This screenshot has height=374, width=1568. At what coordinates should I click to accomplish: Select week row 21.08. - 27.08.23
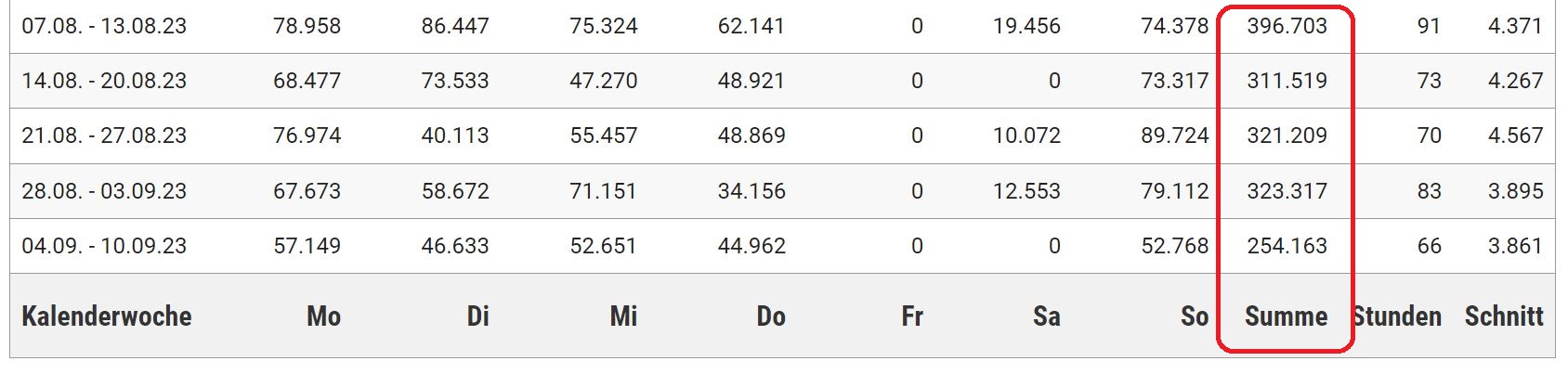[x=782, y=135]
